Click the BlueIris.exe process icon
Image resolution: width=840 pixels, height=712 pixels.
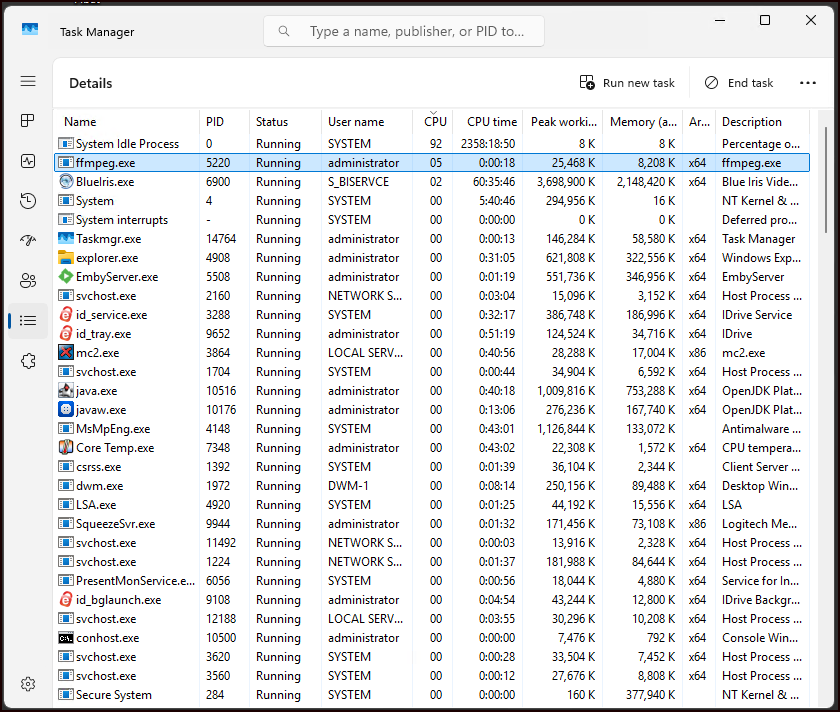[66, 182]
